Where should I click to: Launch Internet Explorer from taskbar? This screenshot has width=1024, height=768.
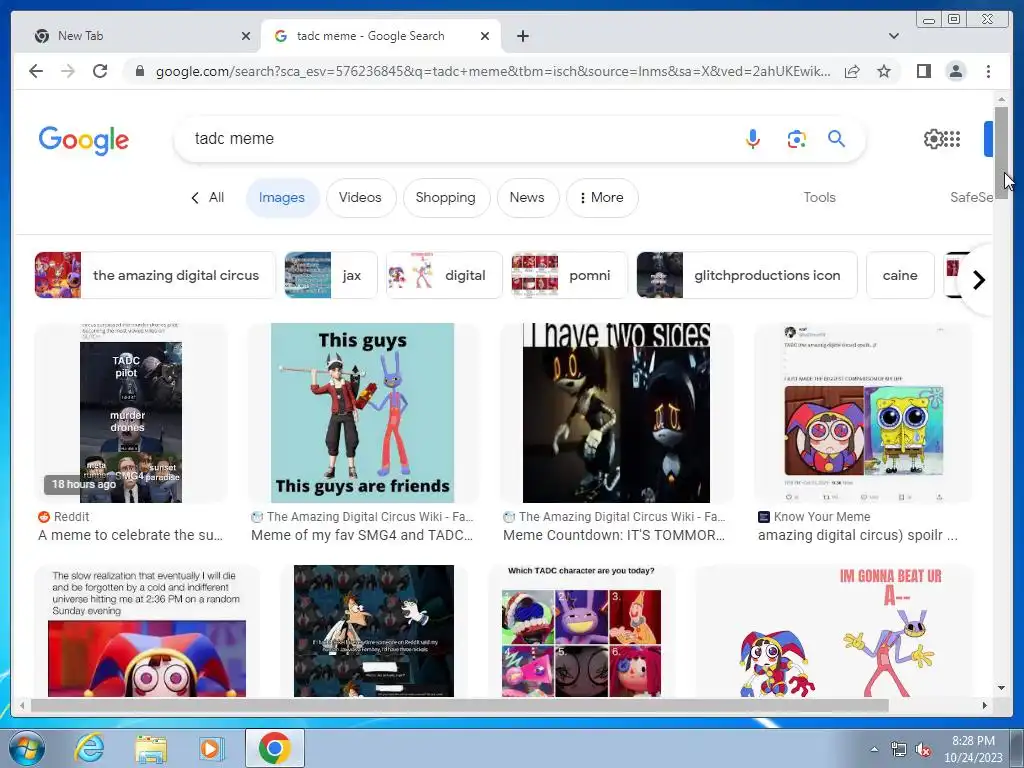click(x=89, y=748)
